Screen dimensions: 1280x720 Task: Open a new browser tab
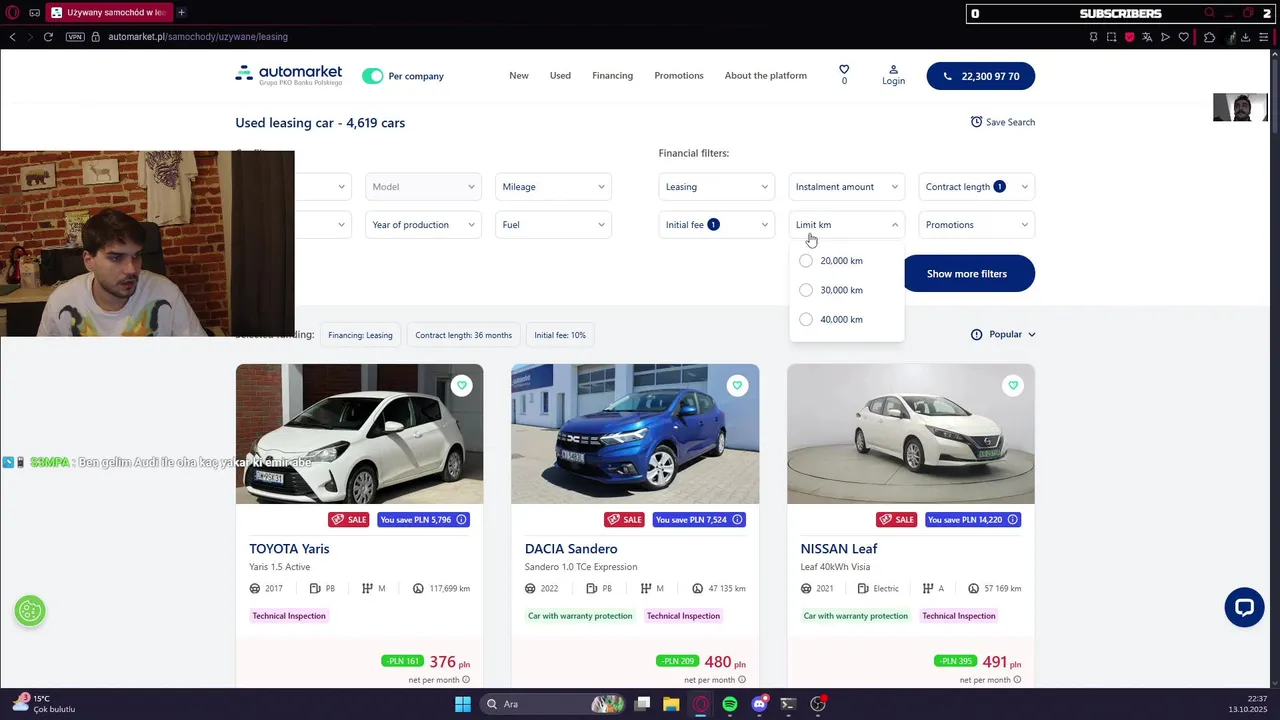coord(181,13)
